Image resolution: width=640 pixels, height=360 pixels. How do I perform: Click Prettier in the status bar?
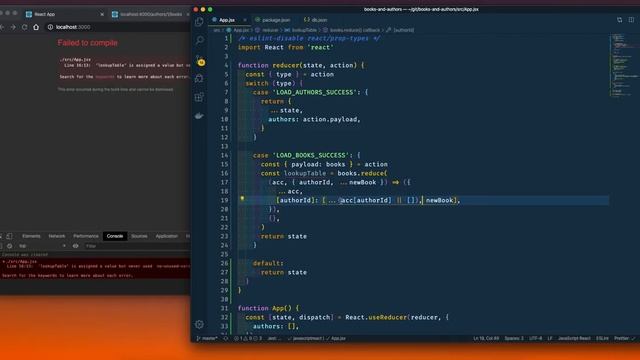[x=624, y=338]
